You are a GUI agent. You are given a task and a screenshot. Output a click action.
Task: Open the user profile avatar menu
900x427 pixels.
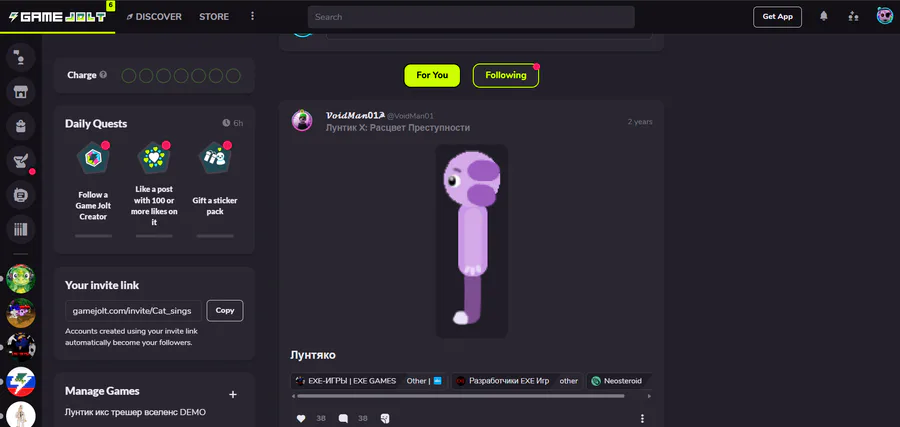point(885,16)
